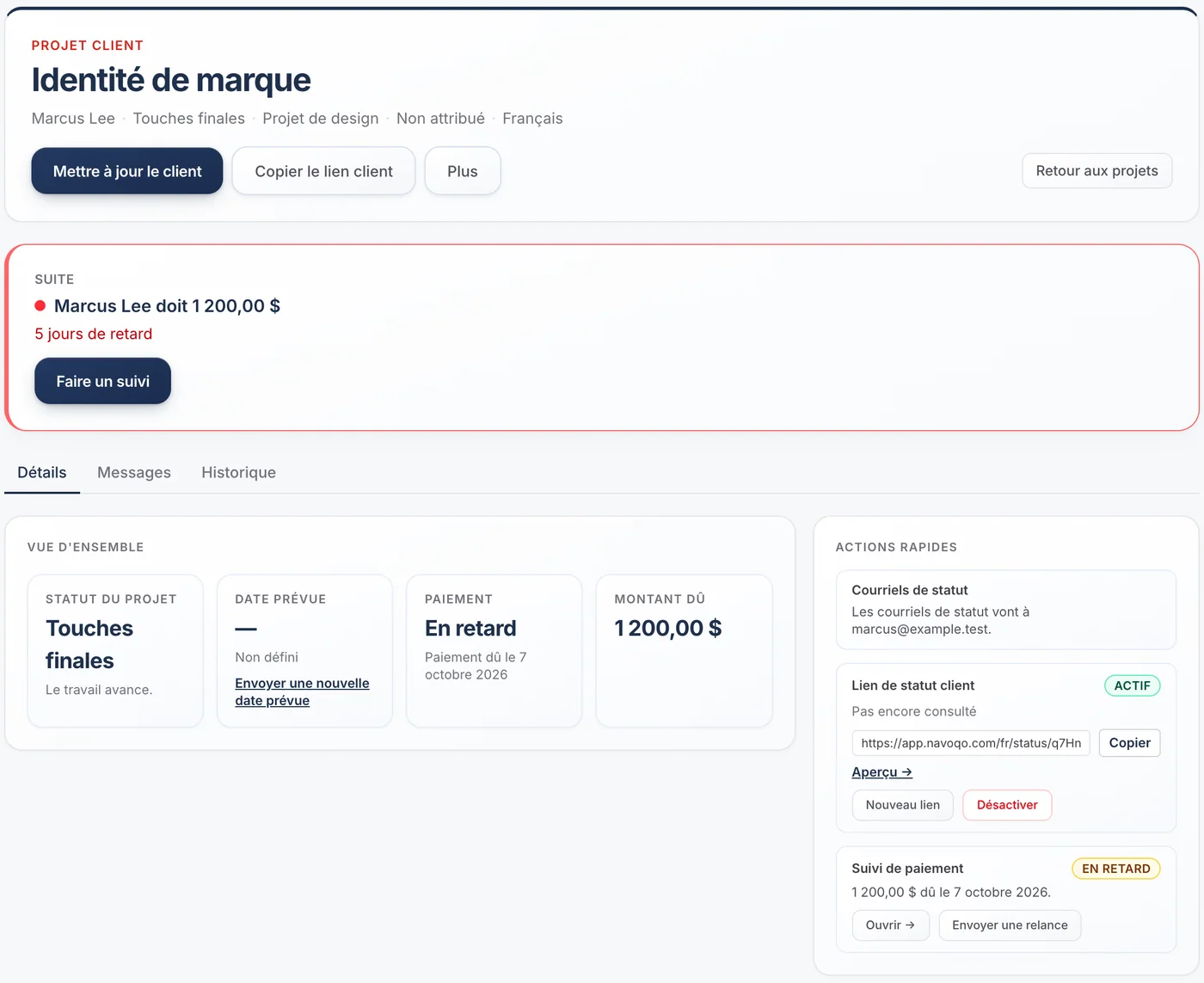1204x983 pixels.
Task: Click the amount 1 200,00 $ in Montant dû
Action: 668,629
